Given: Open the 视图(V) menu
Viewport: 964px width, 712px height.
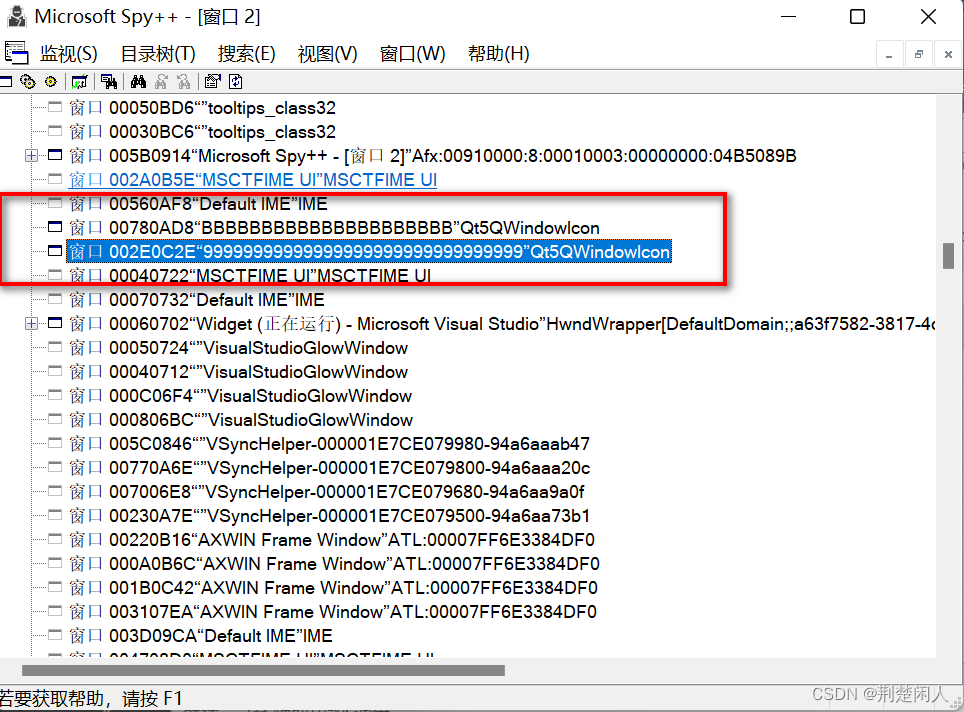Looking at the screenshot, I should [x=327, y=54].
